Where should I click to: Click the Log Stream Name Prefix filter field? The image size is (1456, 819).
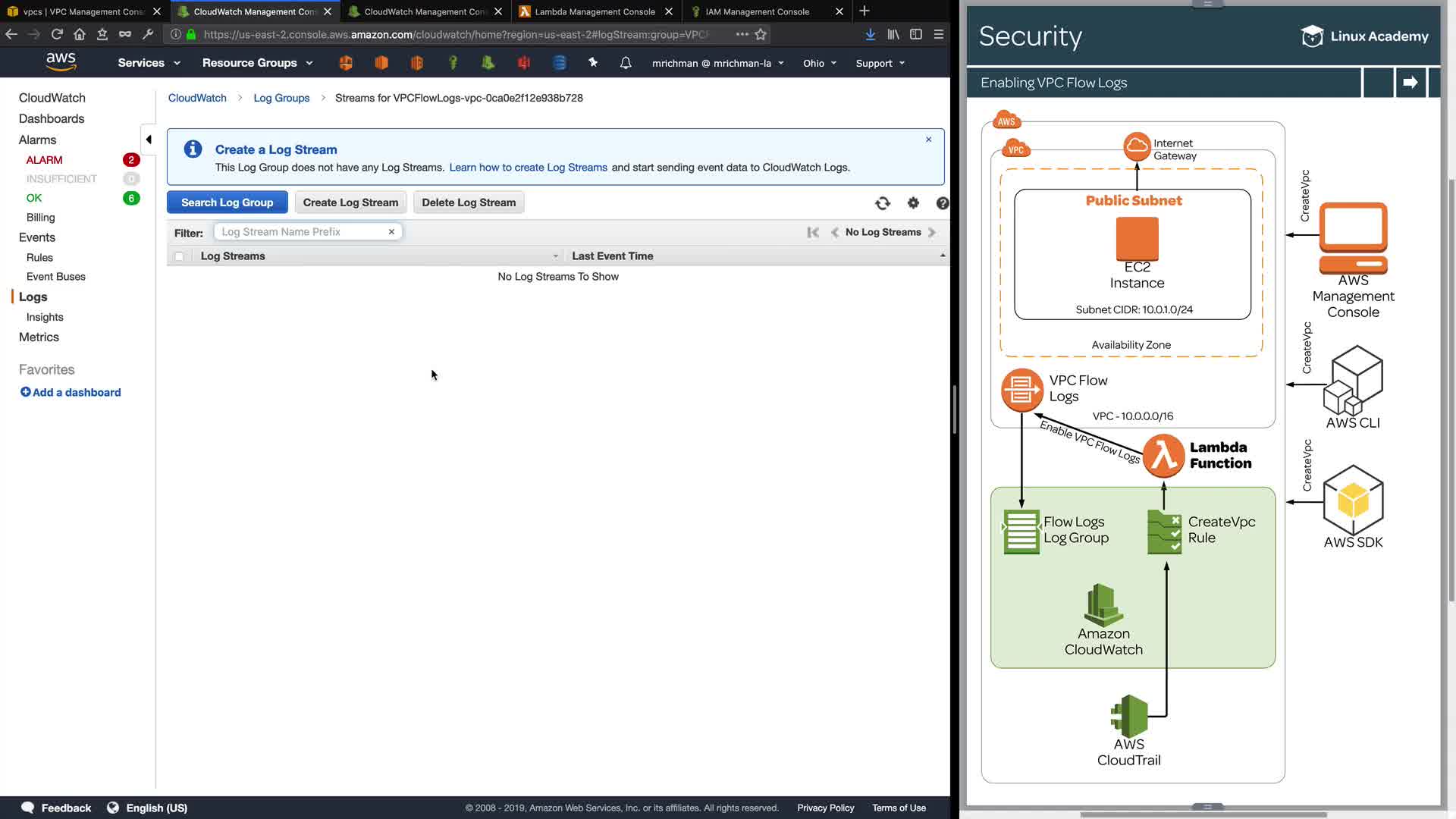tap(302, 232)
